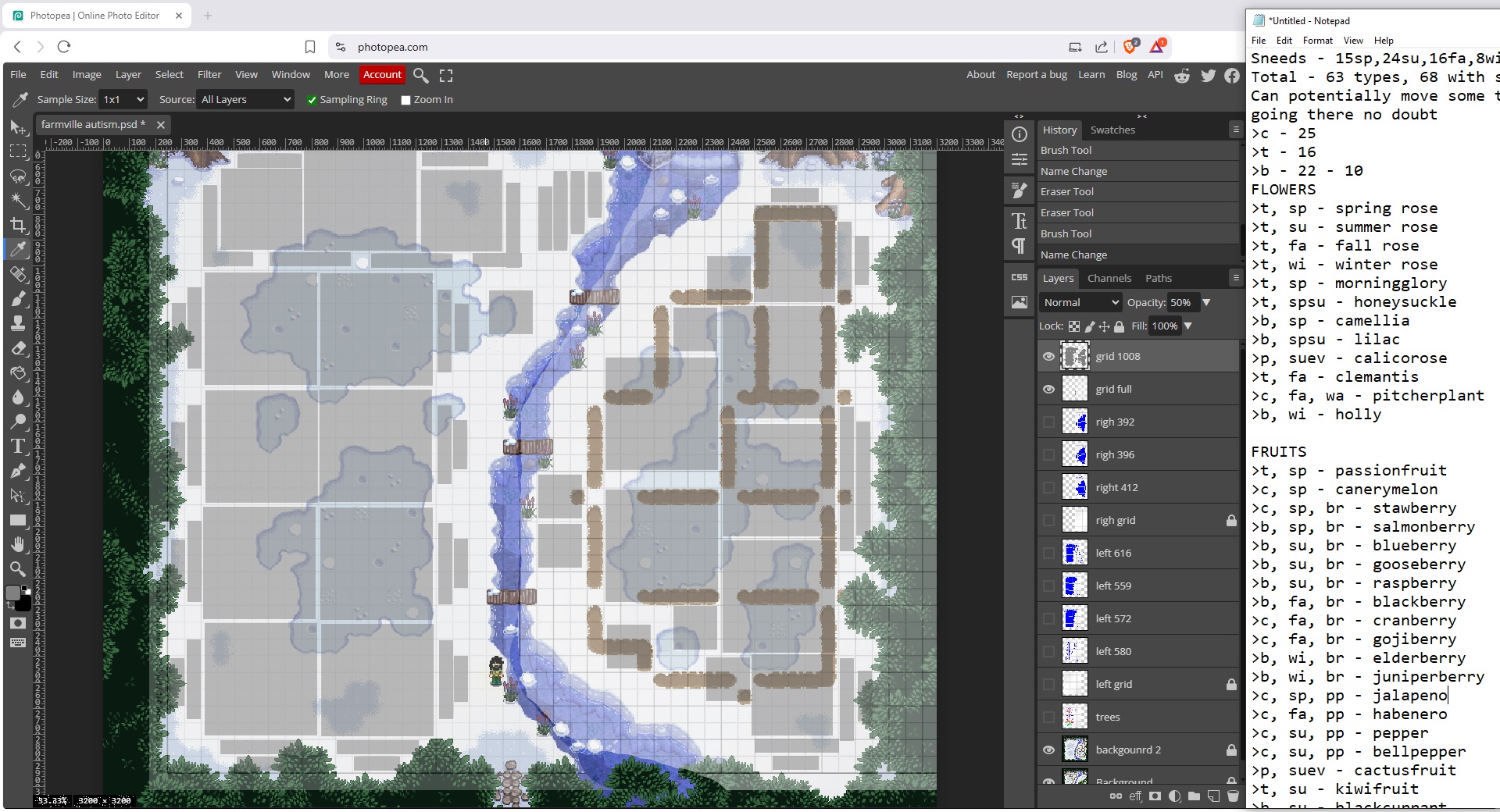Screen dimensions: 1500x812
Task: Select the Hand tool
Action: tap(17, 544)
